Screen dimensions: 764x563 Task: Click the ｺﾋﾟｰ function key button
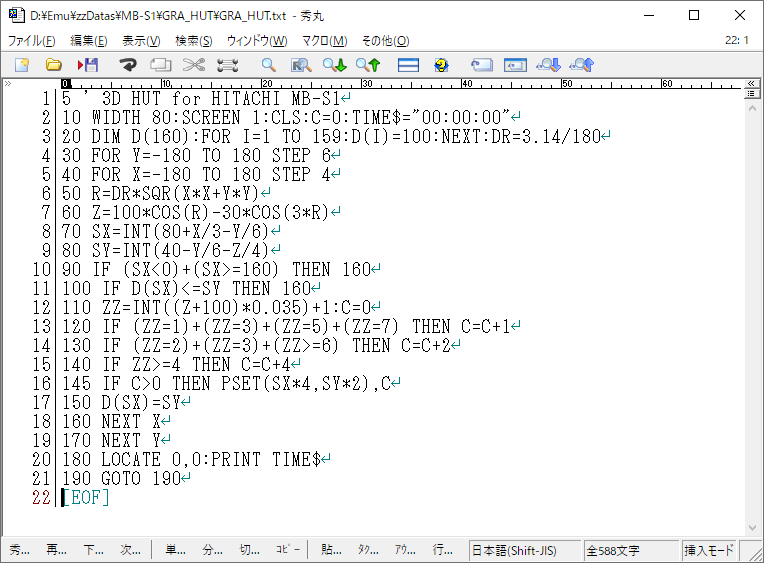coord(287,550)
